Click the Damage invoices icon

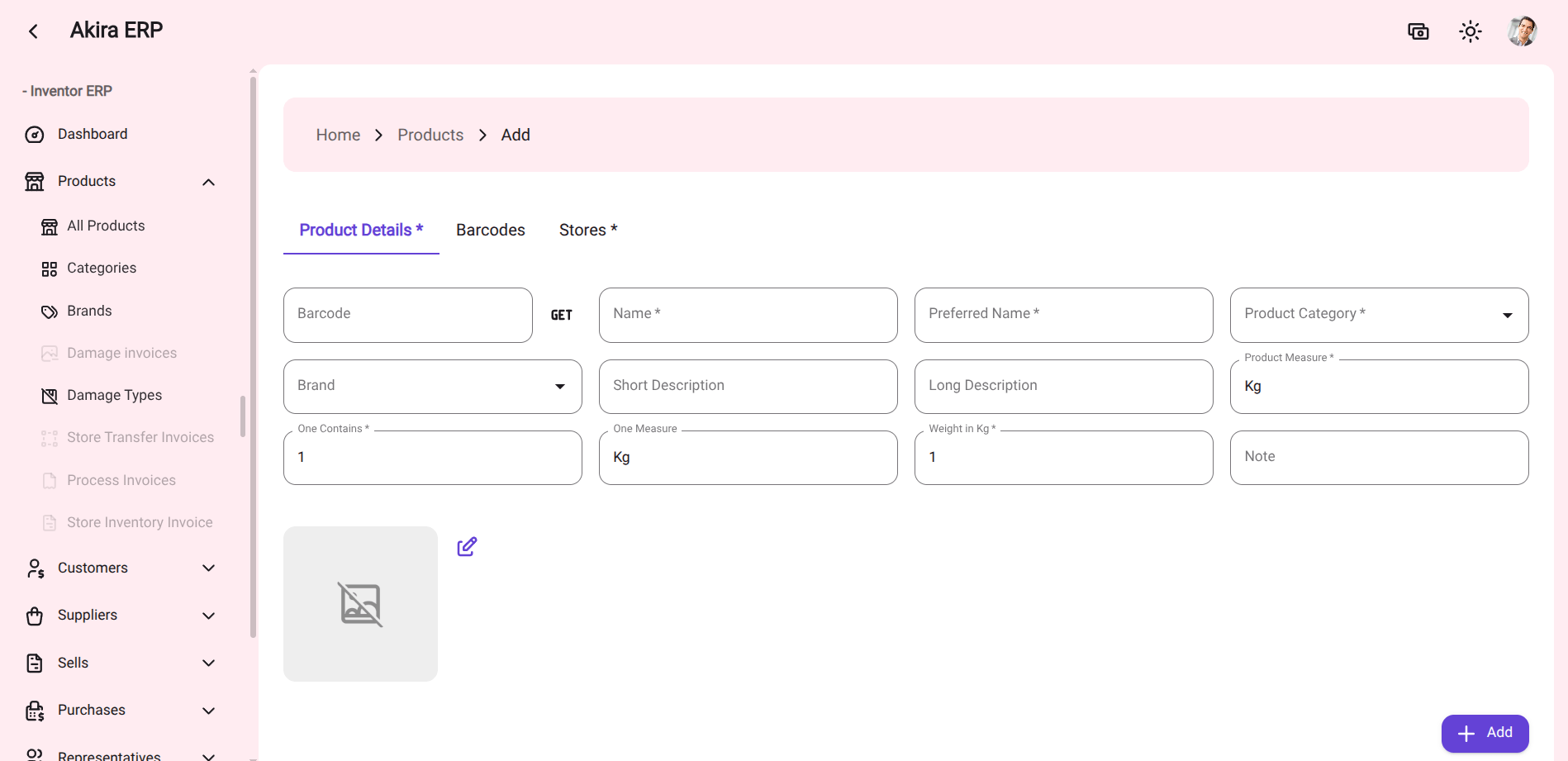(x=50, y=354)
